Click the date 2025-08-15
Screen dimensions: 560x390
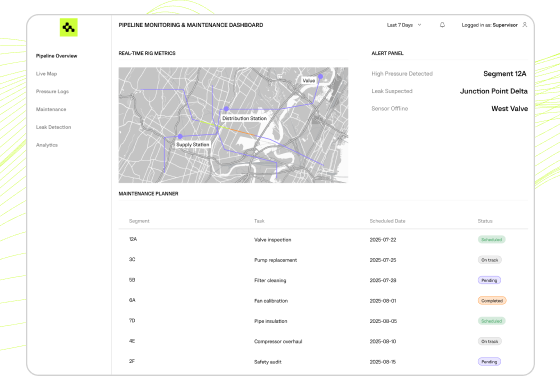coord(383,362)
